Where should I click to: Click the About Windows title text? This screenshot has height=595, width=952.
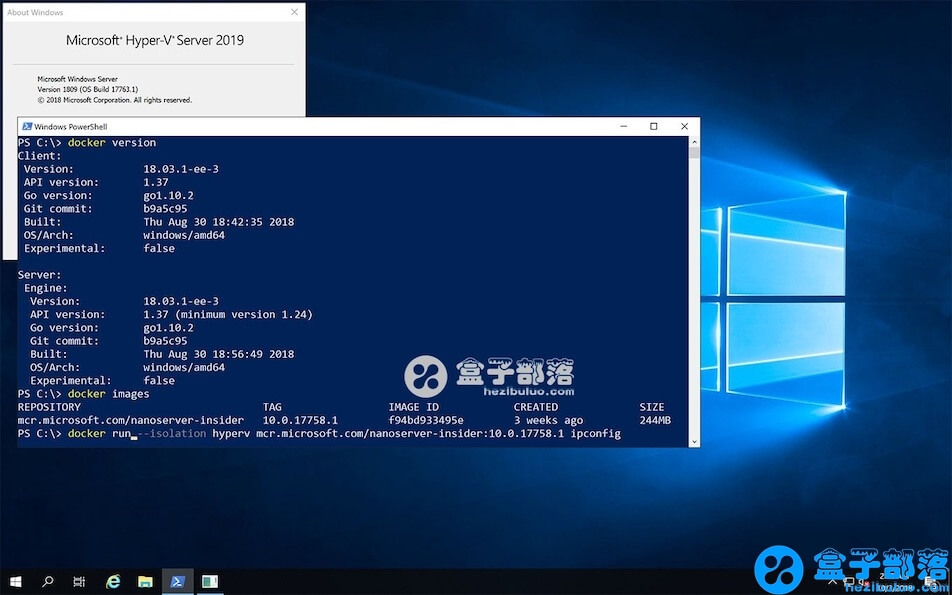click(35, 12)
